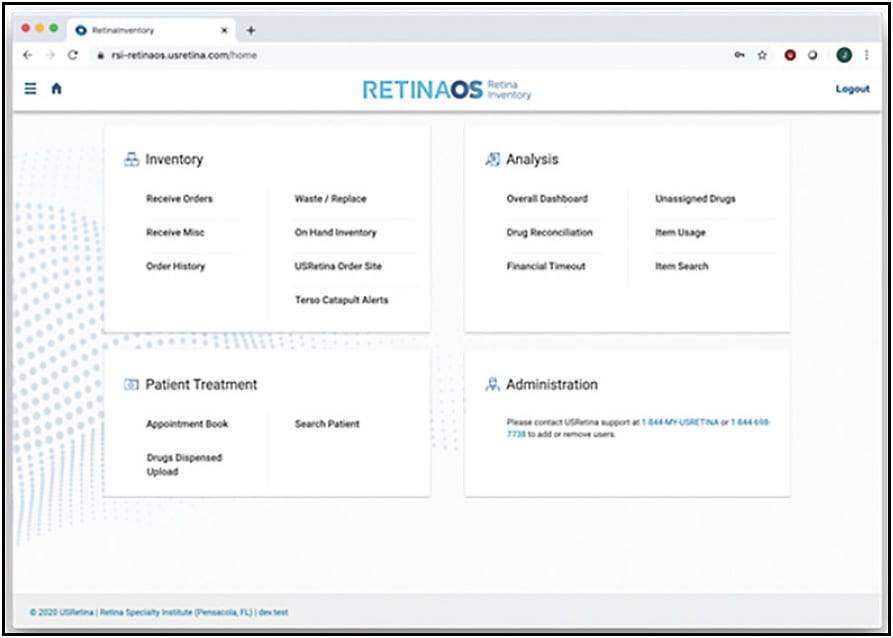This screenshot has width=893, height=638.
Task: Click the browser profile avatar
Action: coord(845,55)
